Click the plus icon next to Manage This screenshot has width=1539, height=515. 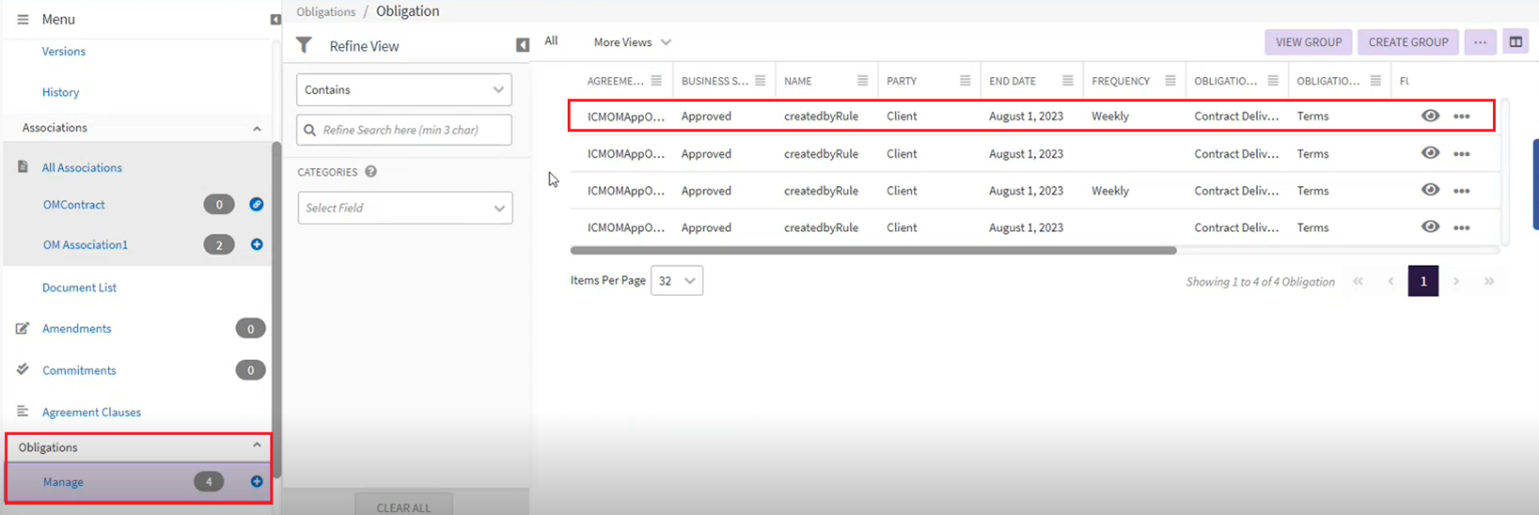click(x=256, y=482)
